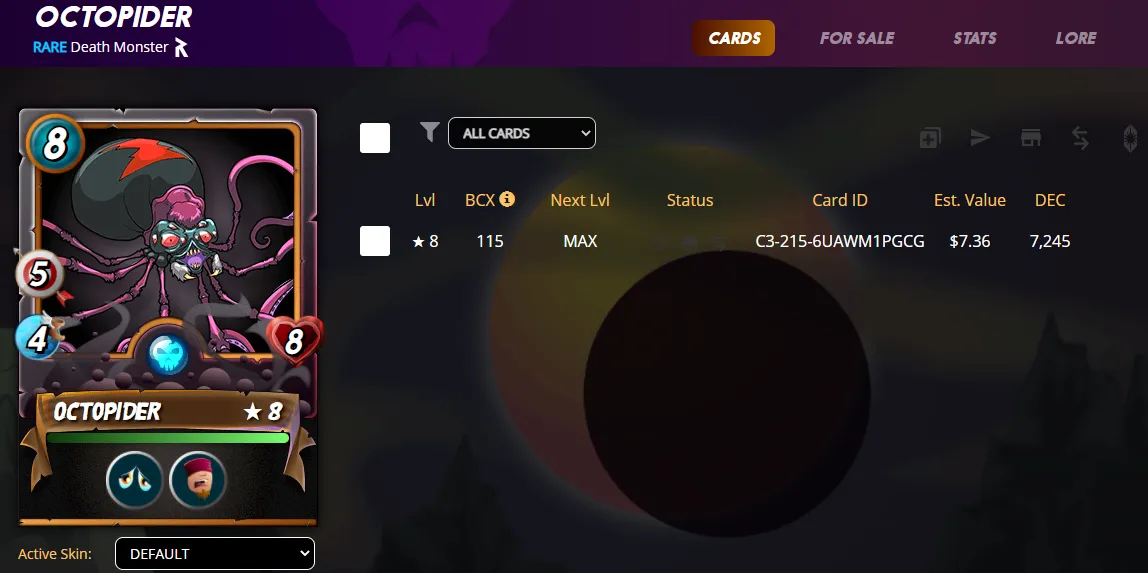Click the delegate arrows icon
The width and height of the screenshot is (1148, 573).
coord(1081,138)
